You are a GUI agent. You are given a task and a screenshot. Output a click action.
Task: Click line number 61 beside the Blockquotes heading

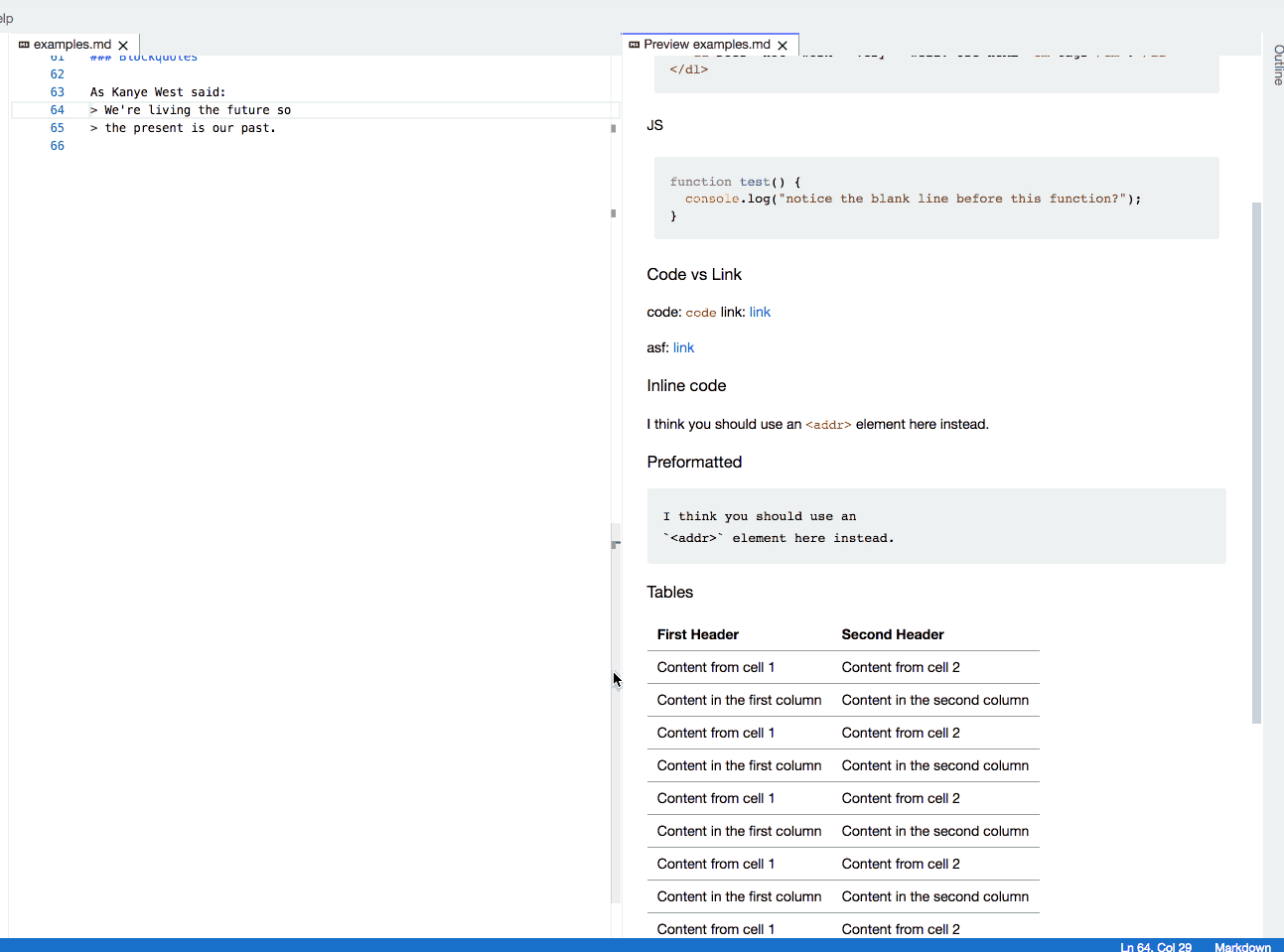[57, 57]
